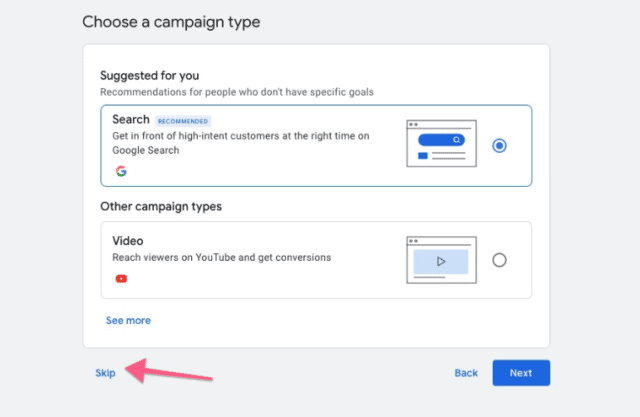Screen dimensions: 640x417
Task: Go back with the Back button
Action: pos(466,373)
